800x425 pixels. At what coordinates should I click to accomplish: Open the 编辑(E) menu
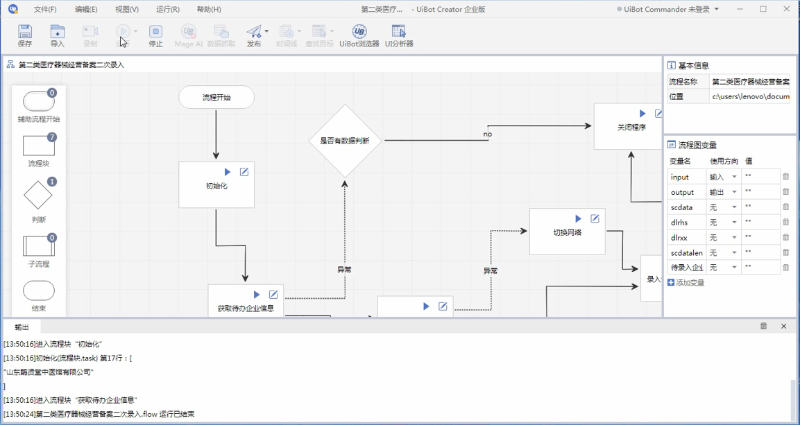pos(86,9)
